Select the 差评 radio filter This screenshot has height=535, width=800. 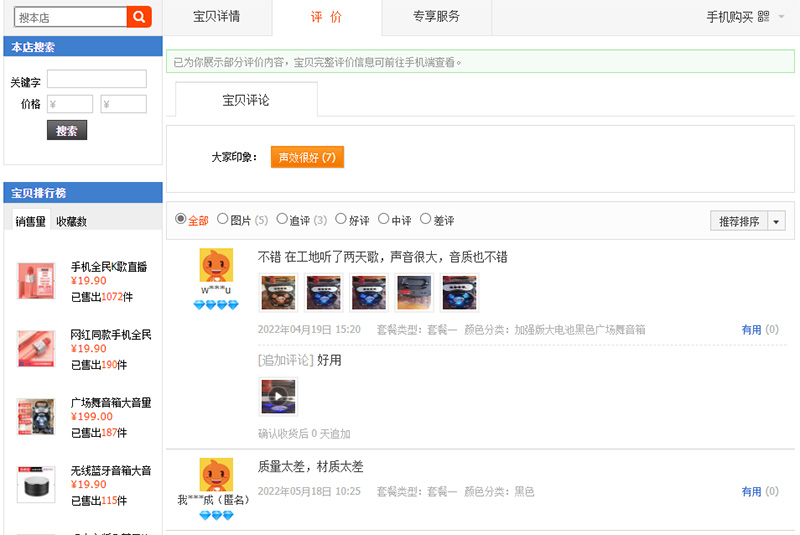pos(426,219)
